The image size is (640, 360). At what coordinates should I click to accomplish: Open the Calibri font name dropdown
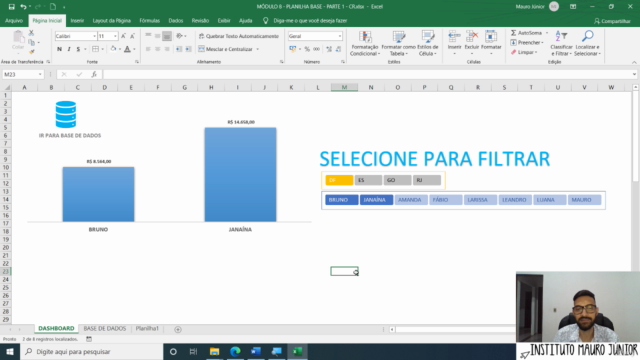coord(94,36)
